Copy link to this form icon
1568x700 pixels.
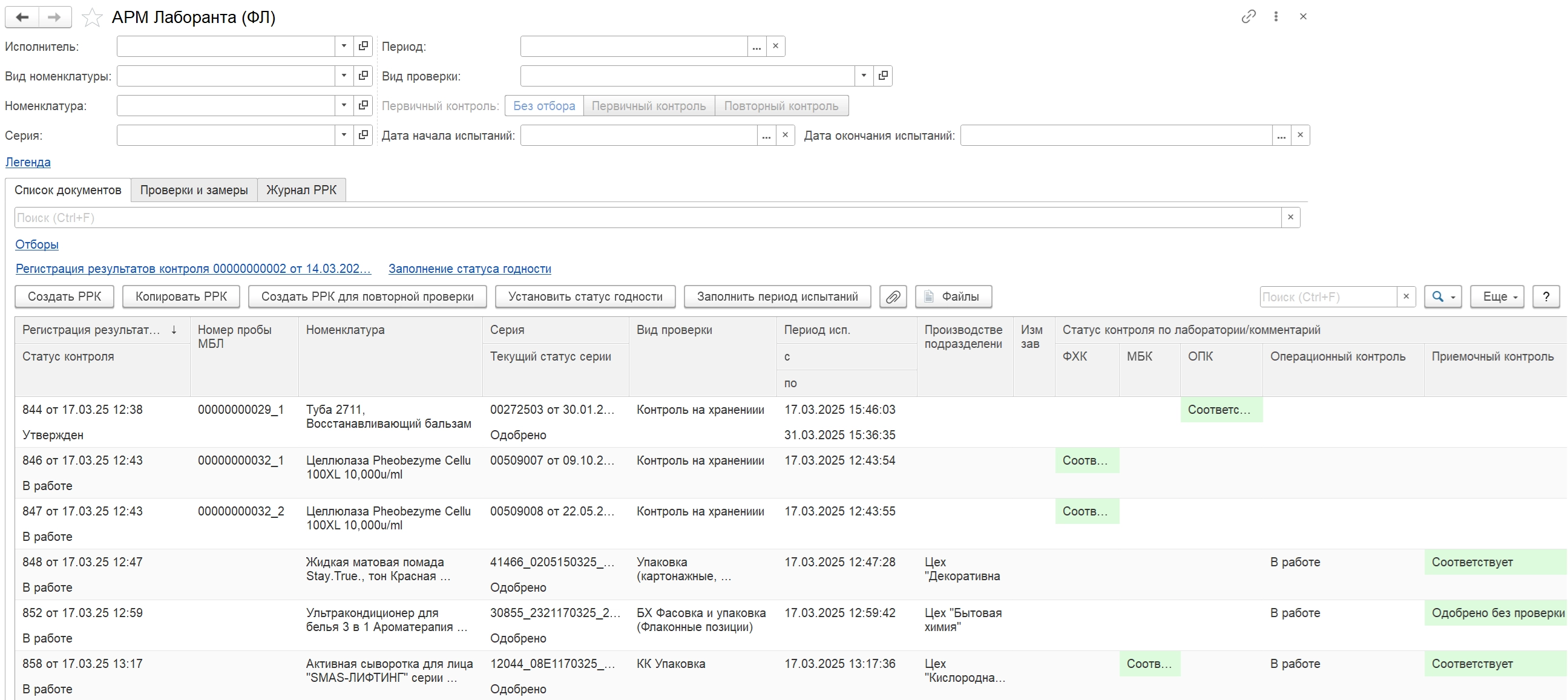point(1248,16)
